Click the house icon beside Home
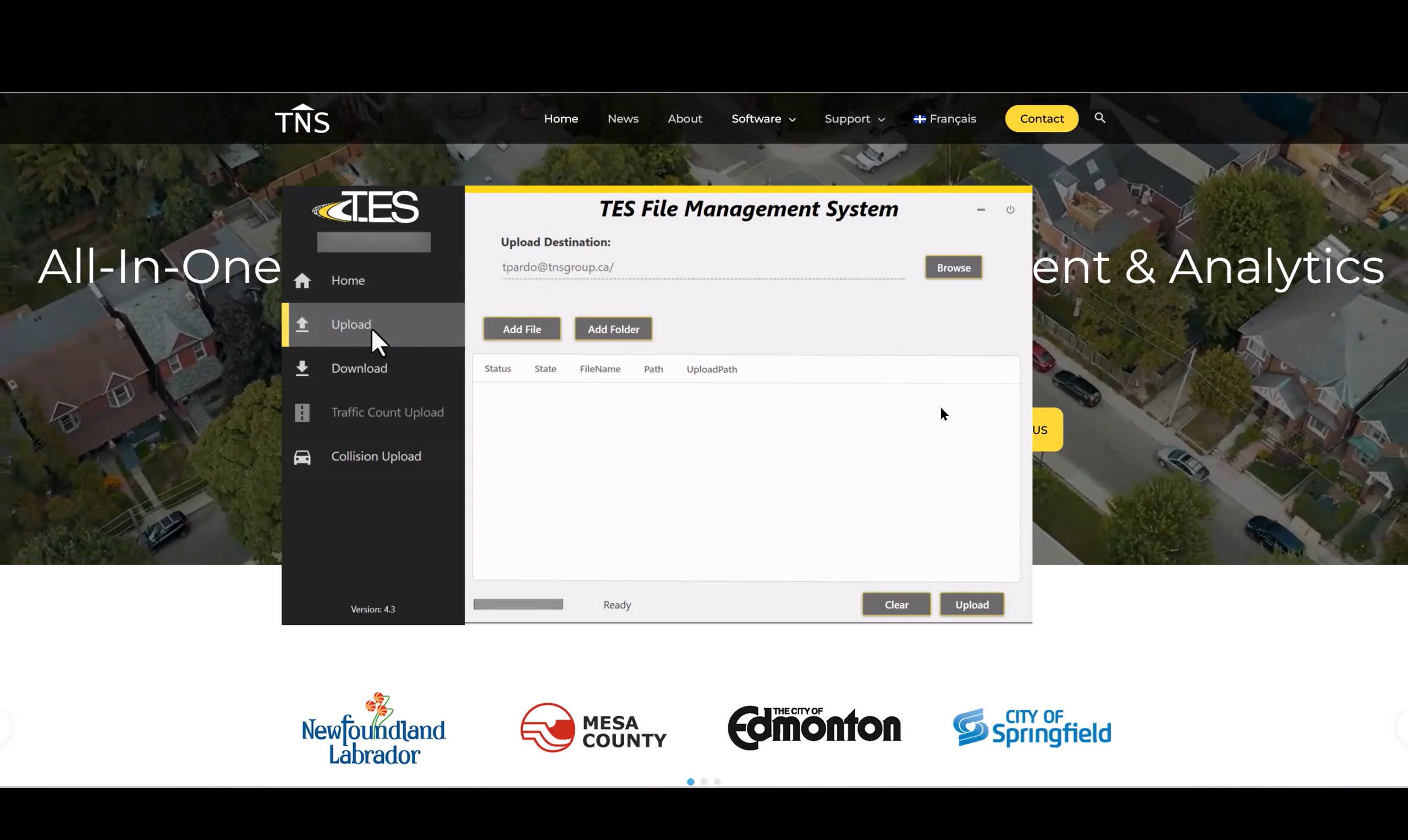 coord(302,281)
